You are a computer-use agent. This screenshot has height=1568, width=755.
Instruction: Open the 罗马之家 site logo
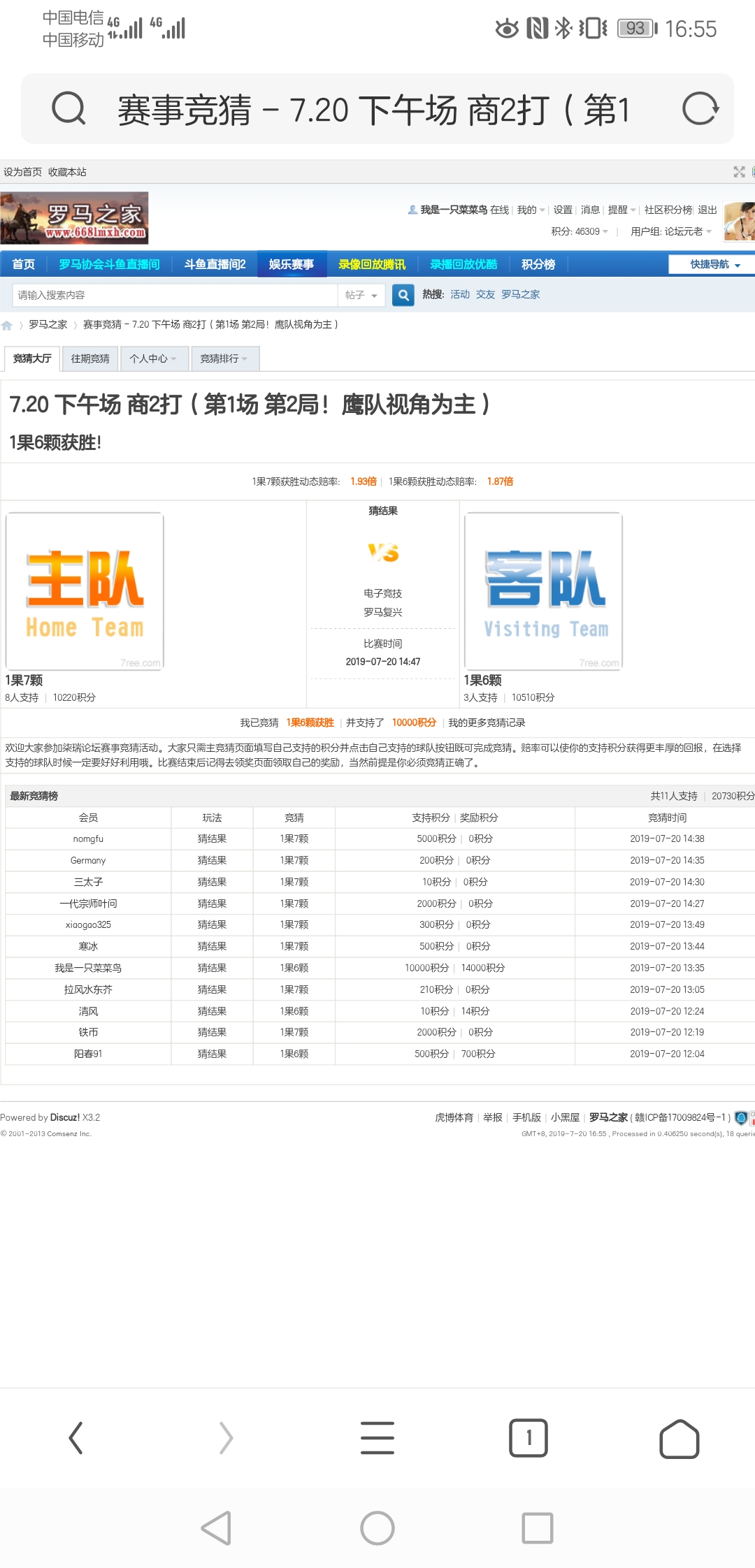[74, 218]
